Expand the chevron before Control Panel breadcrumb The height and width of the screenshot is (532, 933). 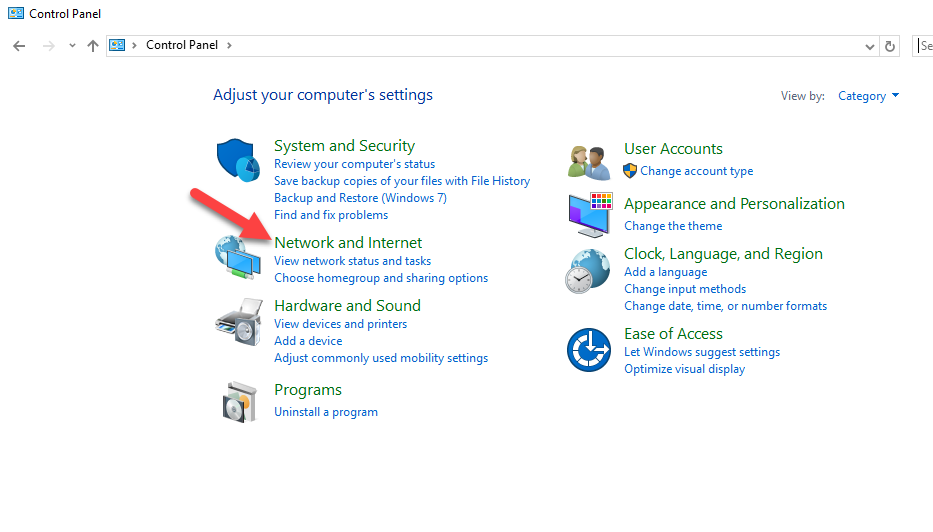[x=134, y=45]
